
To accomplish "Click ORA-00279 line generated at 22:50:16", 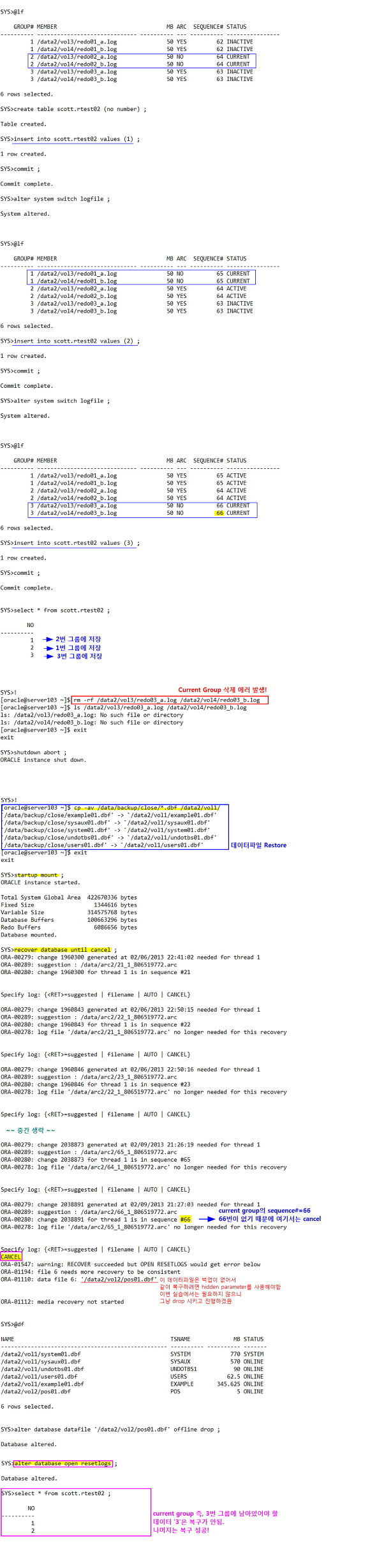I will point(131,1070).
